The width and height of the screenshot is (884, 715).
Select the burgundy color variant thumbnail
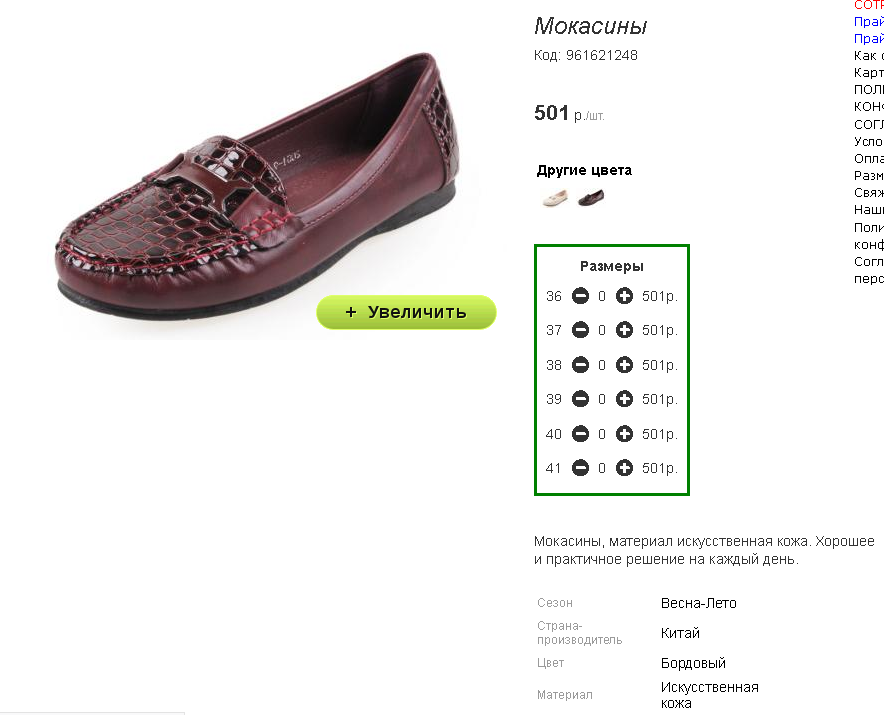pos(591,198)
